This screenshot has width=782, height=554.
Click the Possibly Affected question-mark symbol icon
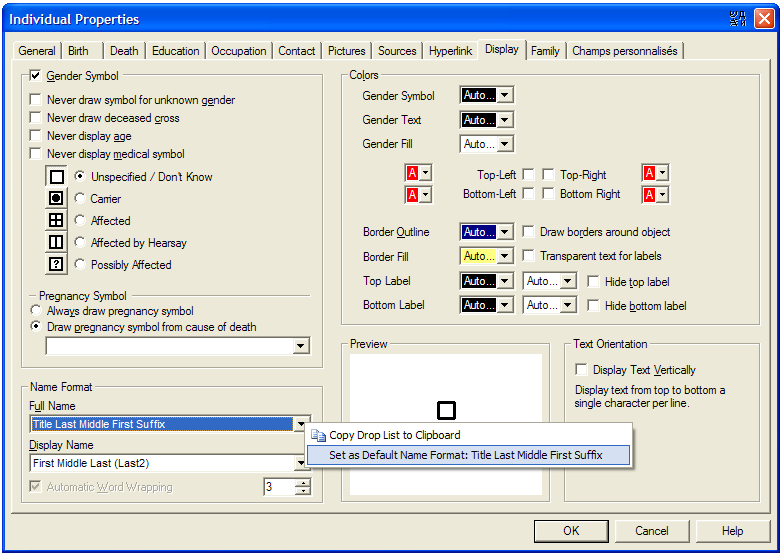pos(57,265)
